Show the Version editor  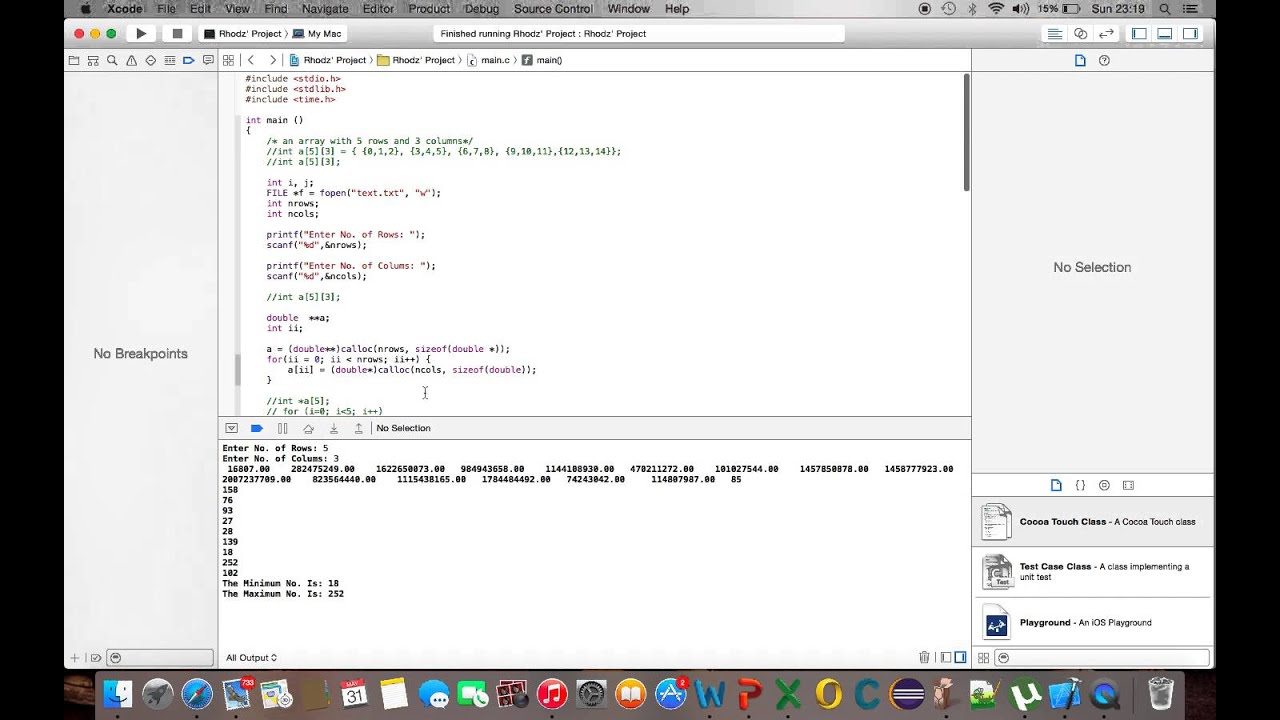click(x=1106, y=33)
